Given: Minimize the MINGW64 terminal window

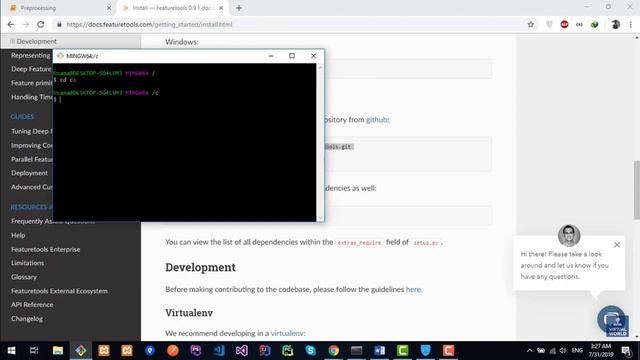Looking at the screenshot, I should pos(271,56).
